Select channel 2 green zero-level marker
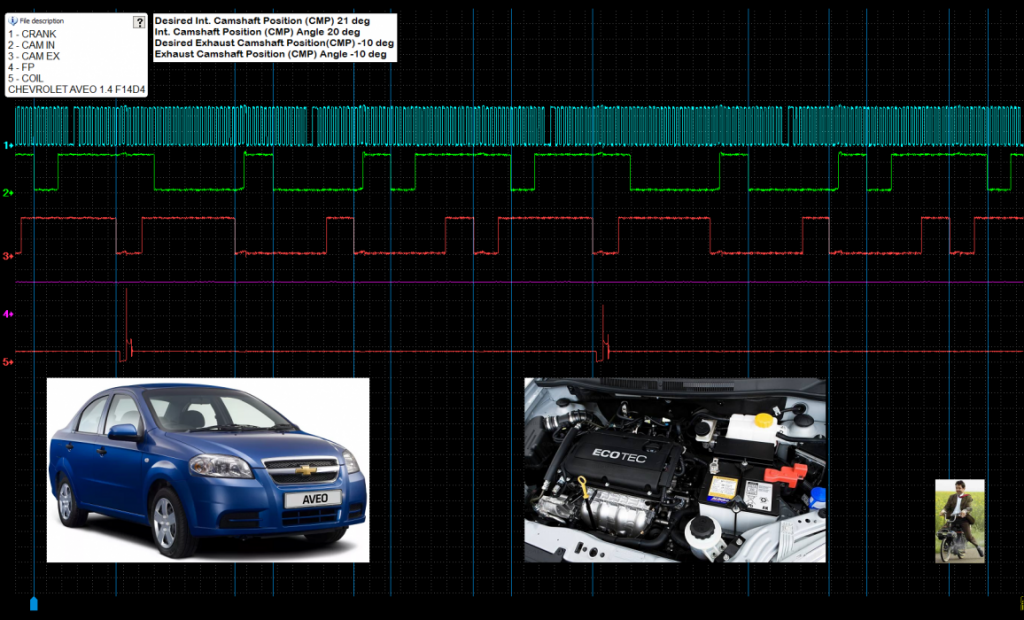1024x620 pixels. click(8, 193)
